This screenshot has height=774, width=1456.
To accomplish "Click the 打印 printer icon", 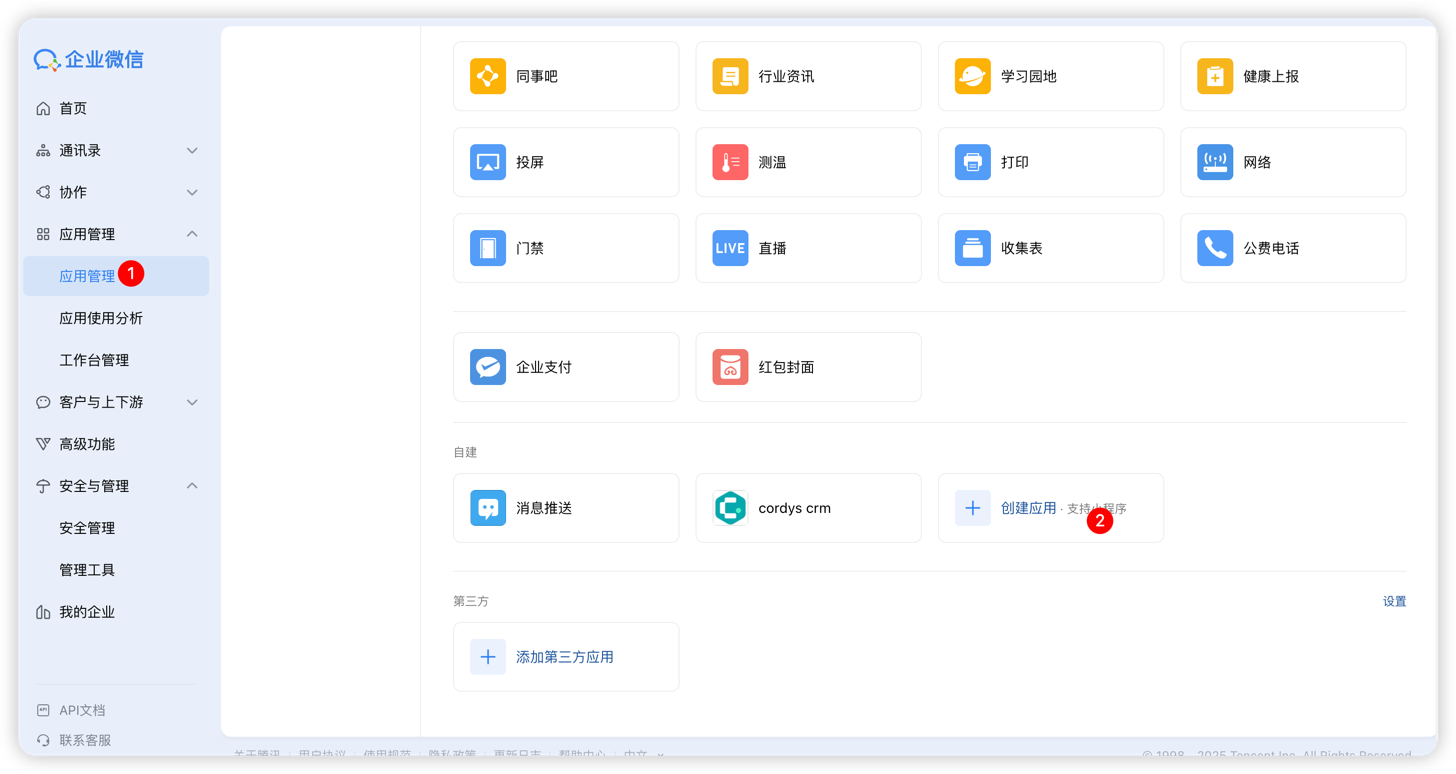I will click(973, 162).
